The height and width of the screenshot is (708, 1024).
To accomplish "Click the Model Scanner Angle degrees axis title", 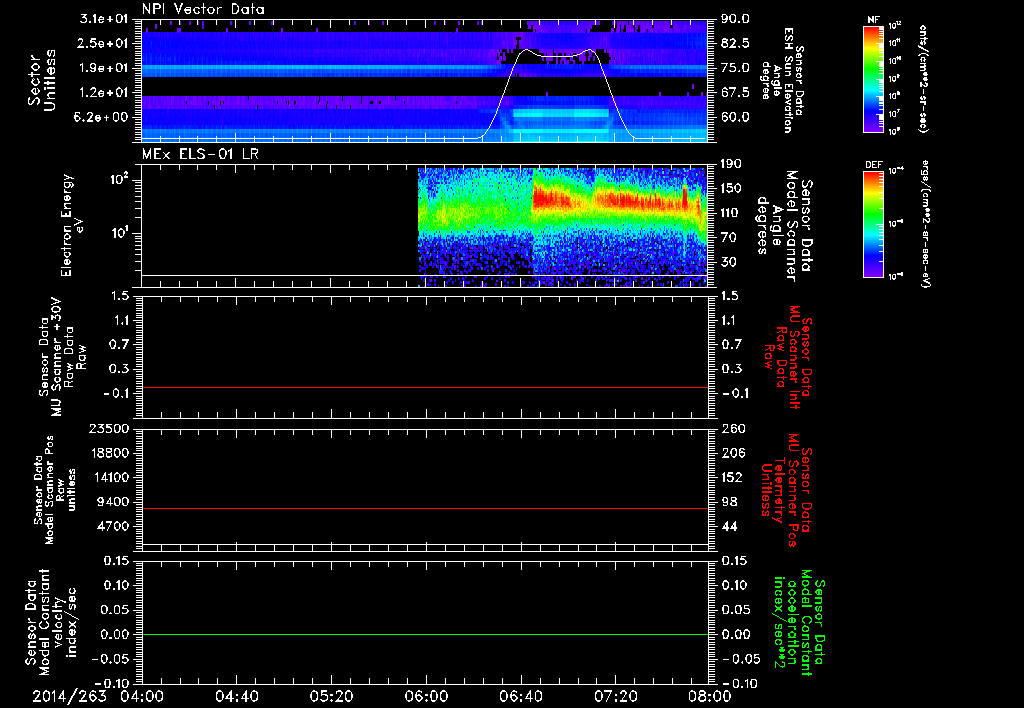I will coord(784,225).
